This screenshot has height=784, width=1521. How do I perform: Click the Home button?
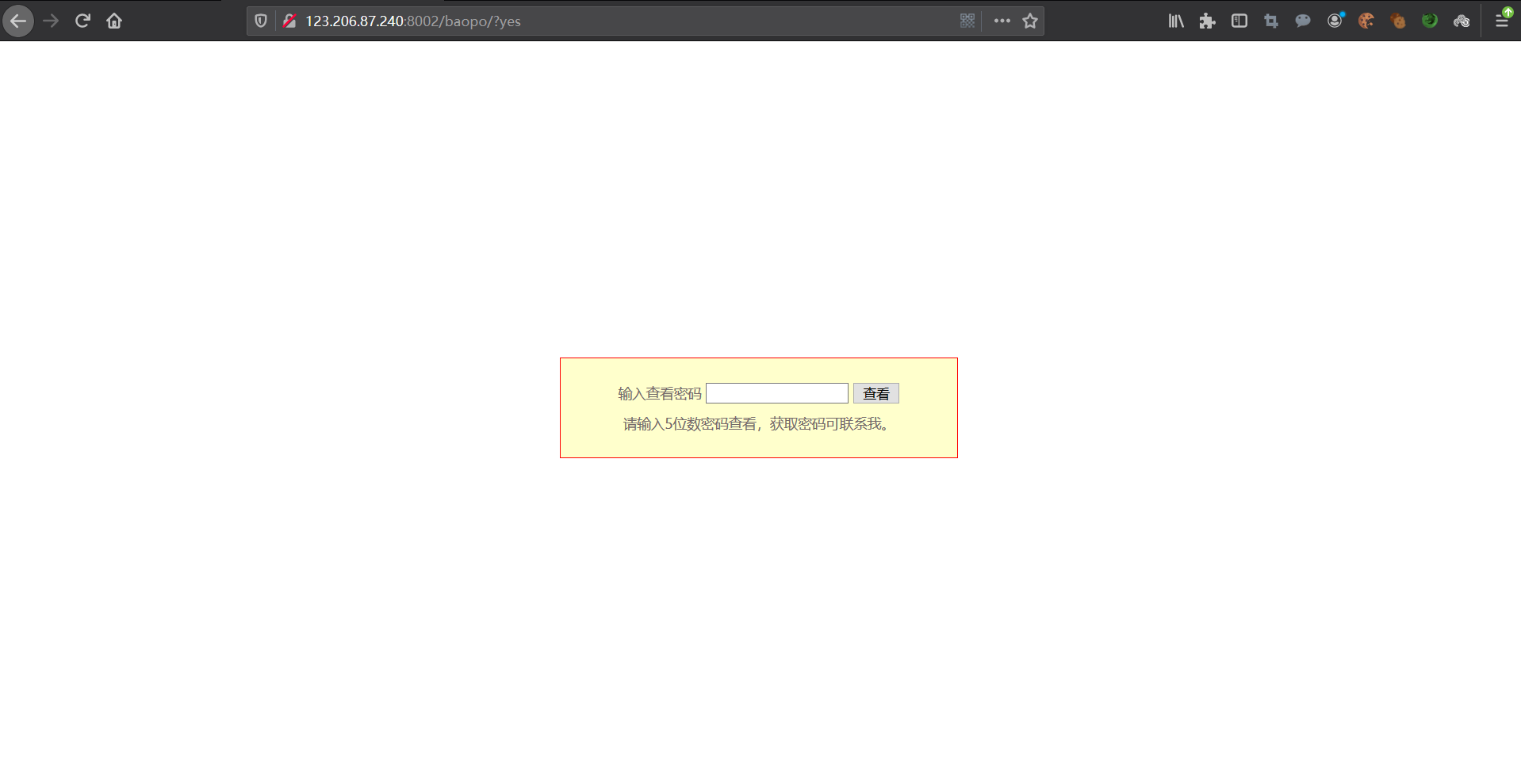pyautogui.click(x=113, y=21)
